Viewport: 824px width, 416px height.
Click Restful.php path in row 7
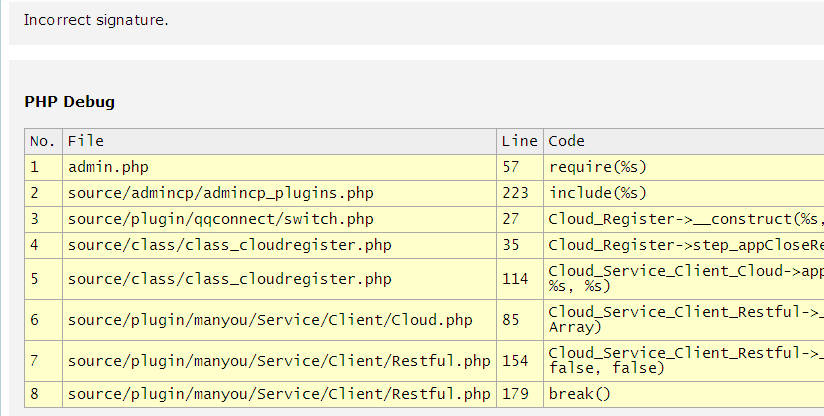tap(279, 360)
